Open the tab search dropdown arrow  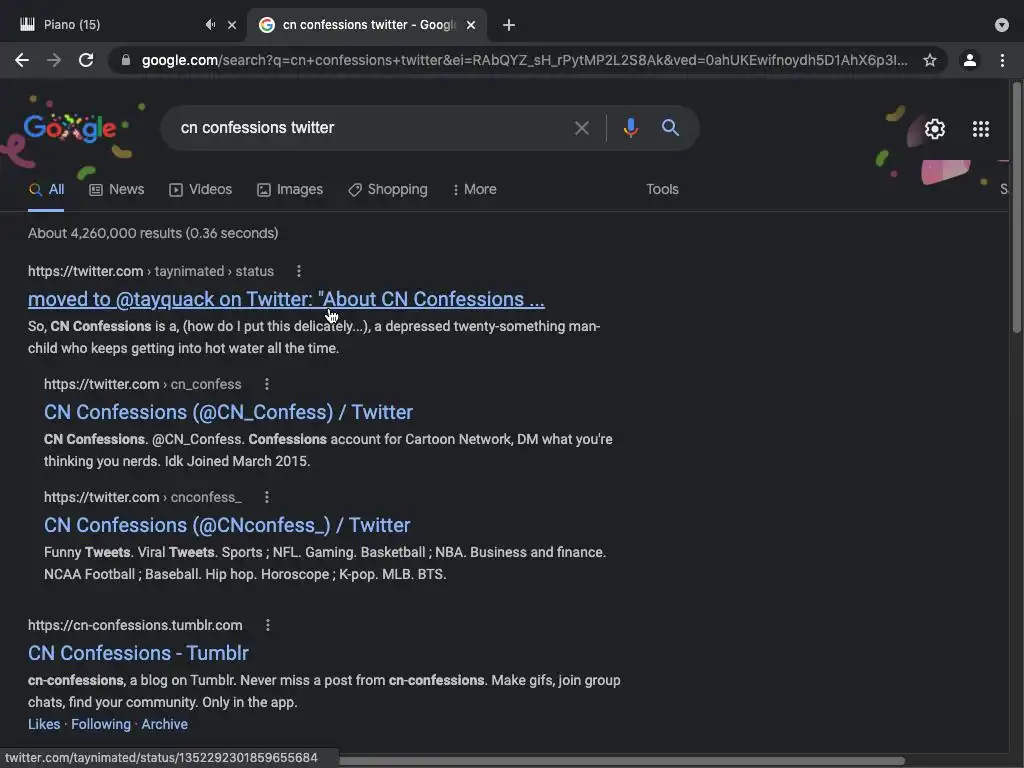pyautogui.click(x=1002, y=25)
